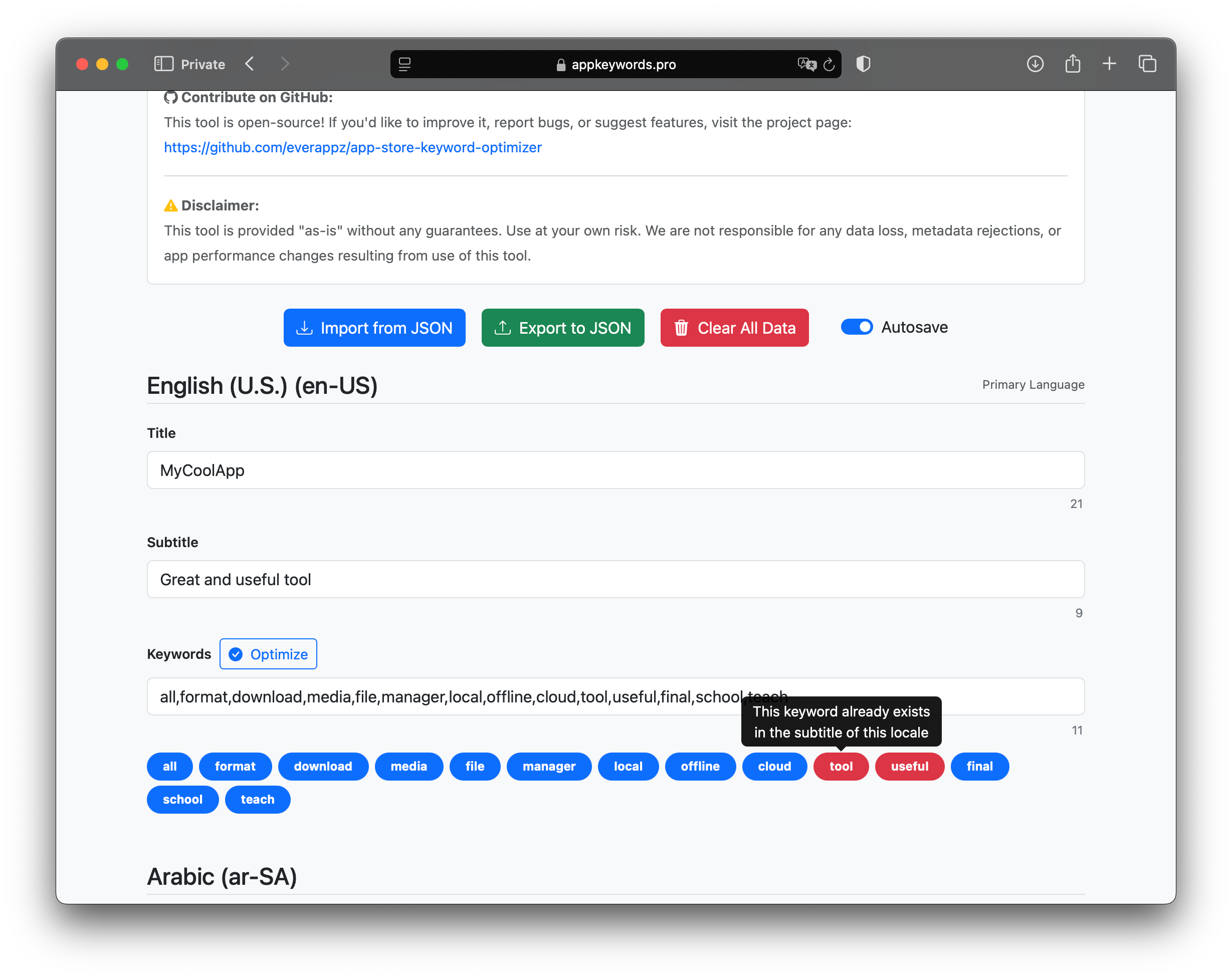The width and height of the screenshot is (1232, 978).
Task: Reload the page with refresh icon
Action: click(829, 65)
